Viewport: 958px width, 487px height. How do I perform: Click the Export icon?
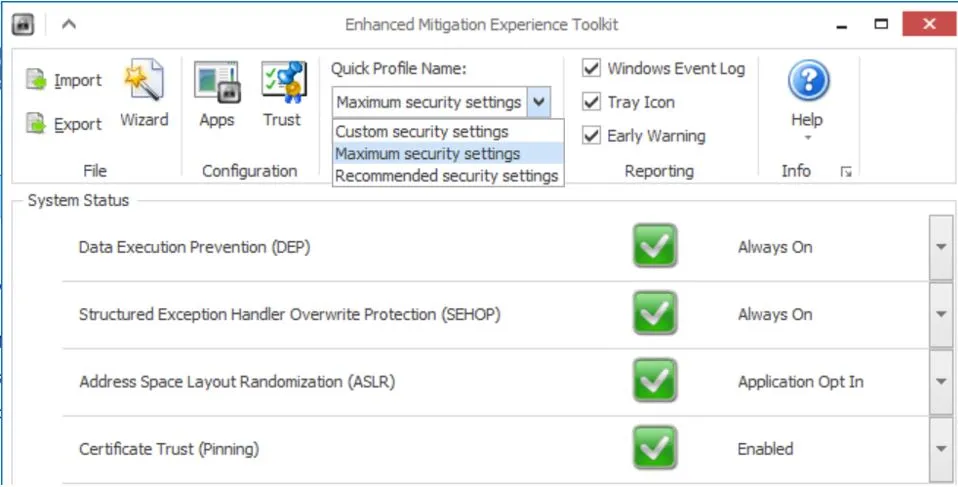coord(37,124)
